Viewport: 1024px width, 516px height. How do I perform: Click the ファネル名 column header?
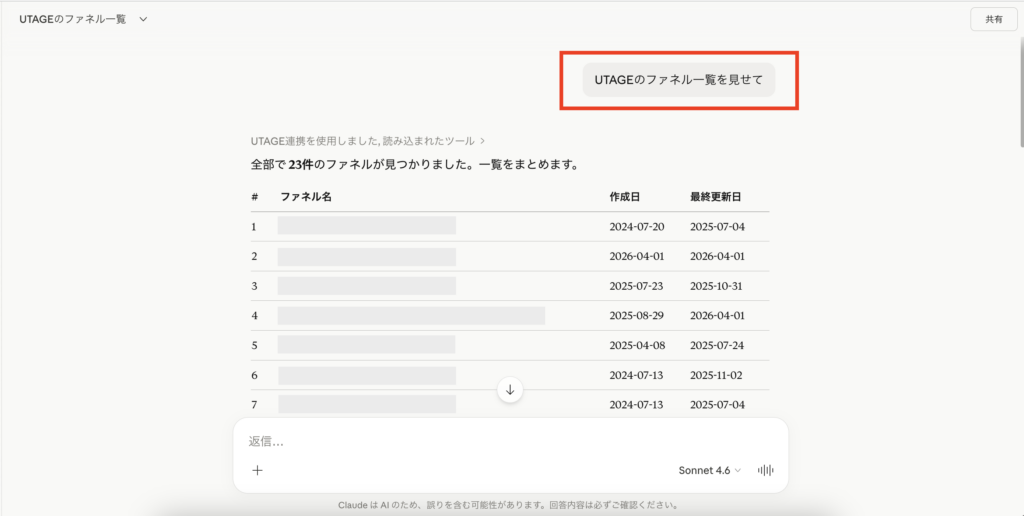click(306, 197)
